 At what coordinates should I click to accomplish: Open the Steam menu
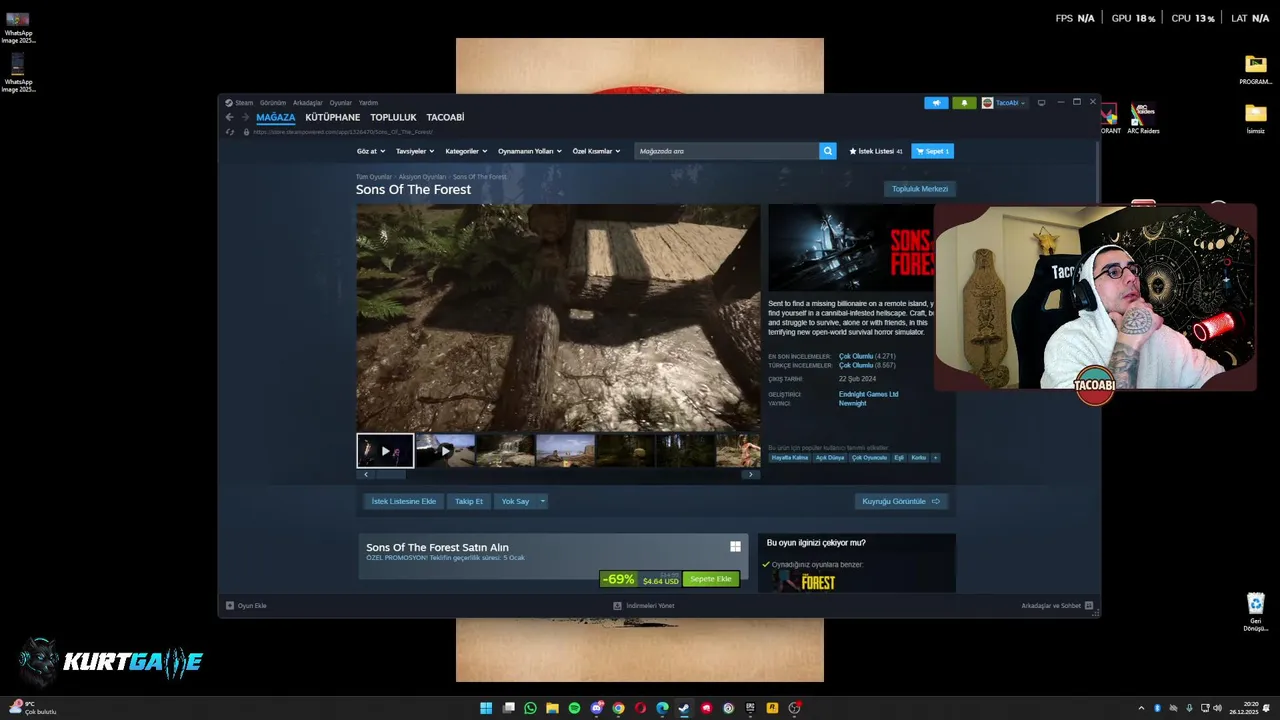pos(239,102)
